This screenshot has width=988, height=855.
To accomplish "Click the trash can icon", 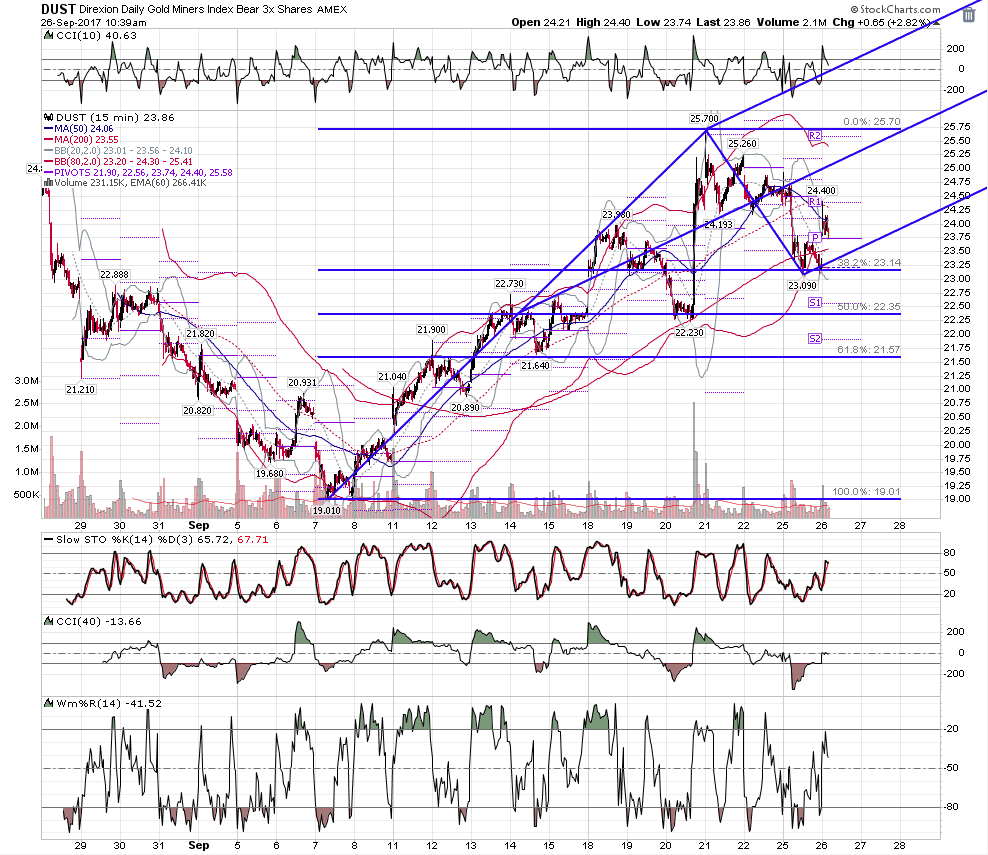I will 968,14.
